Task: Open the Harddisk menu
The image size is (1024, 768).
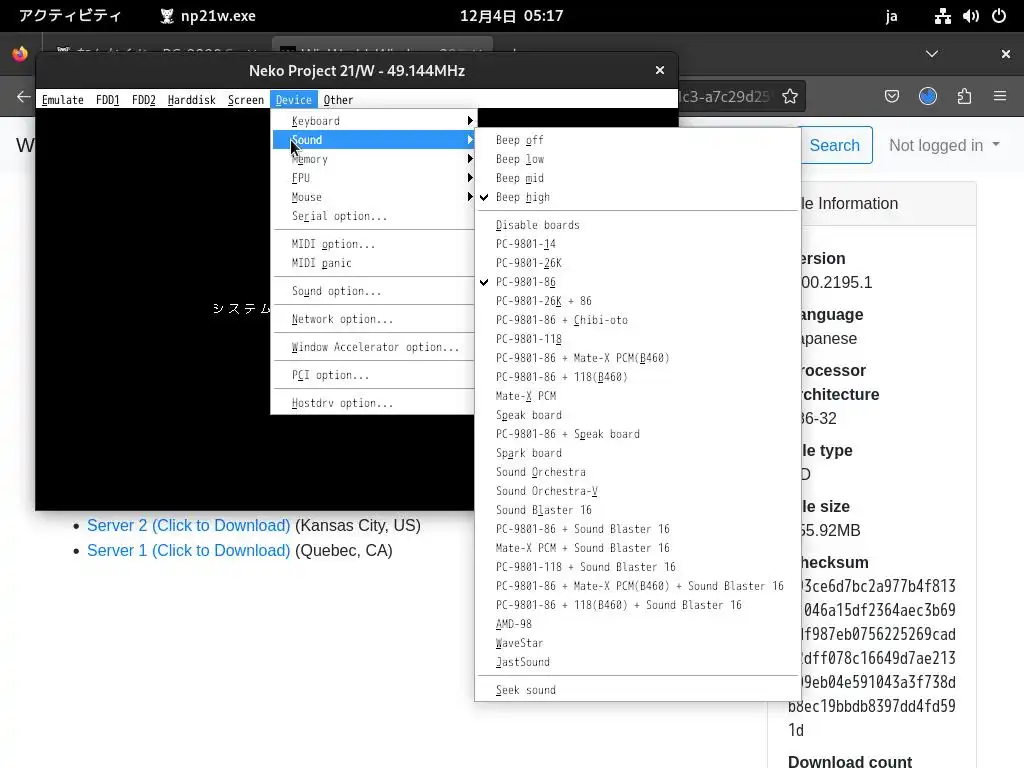Action: point(191,100)
